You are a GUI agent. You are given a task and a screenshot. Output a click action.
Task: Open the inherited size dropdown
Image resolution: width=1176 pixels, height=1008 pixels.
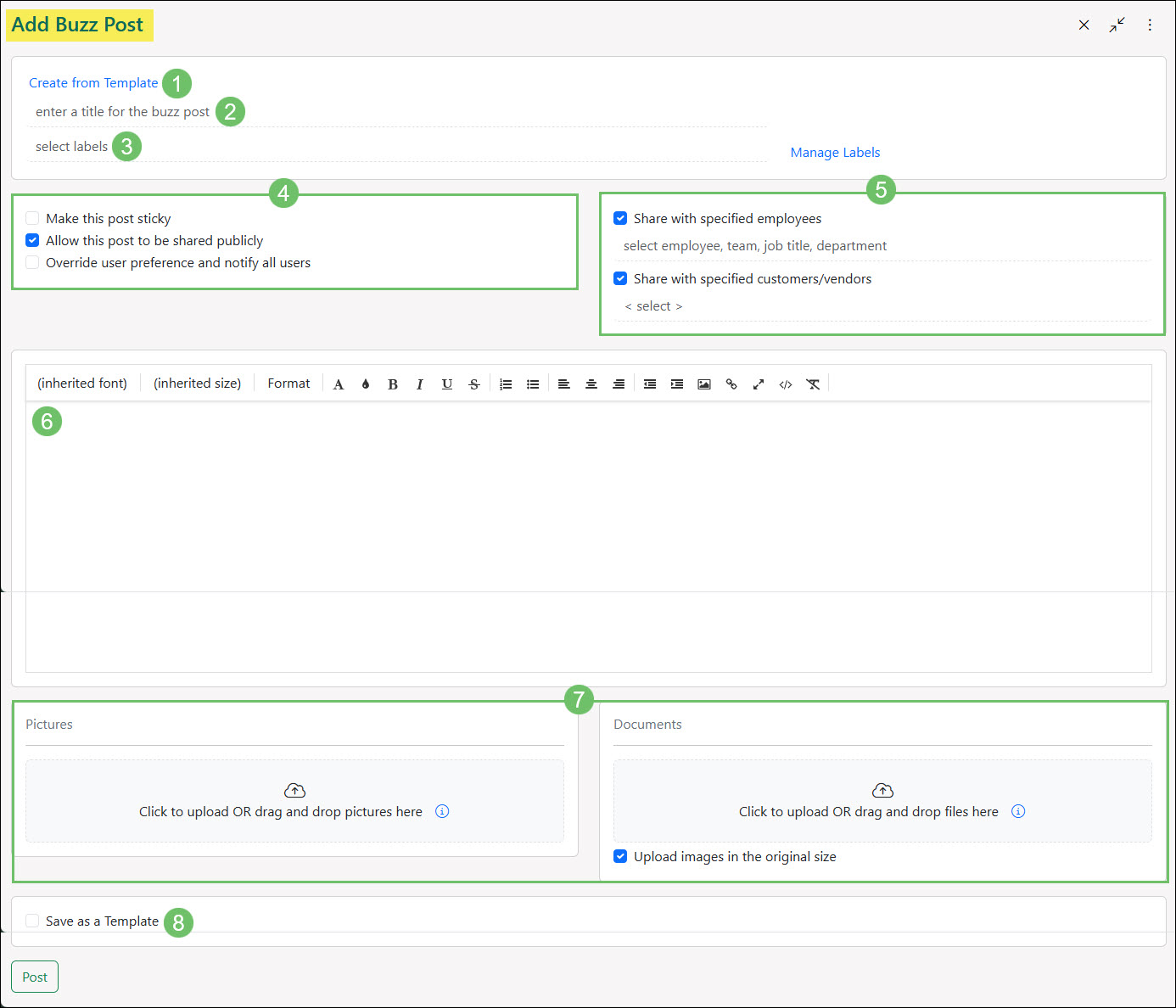197,384
